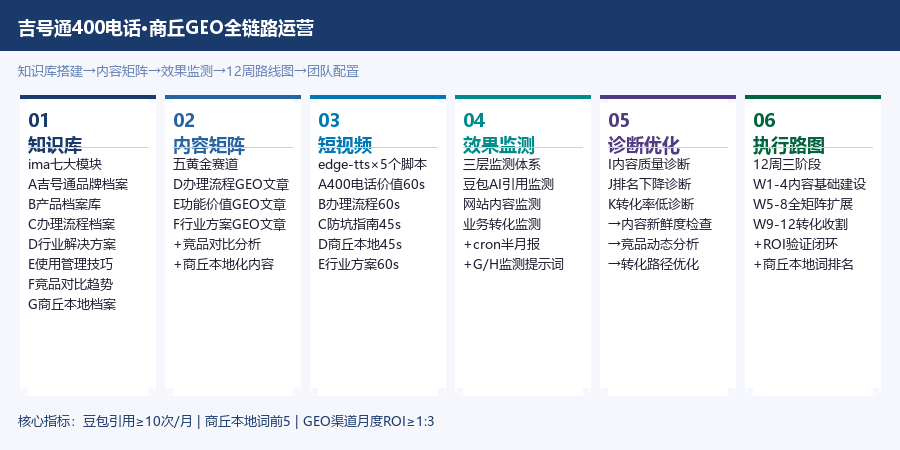Select the text ima七大模块
Image resolution: width=900 pixels, height=450 pixels.
(x=65, y=164)
